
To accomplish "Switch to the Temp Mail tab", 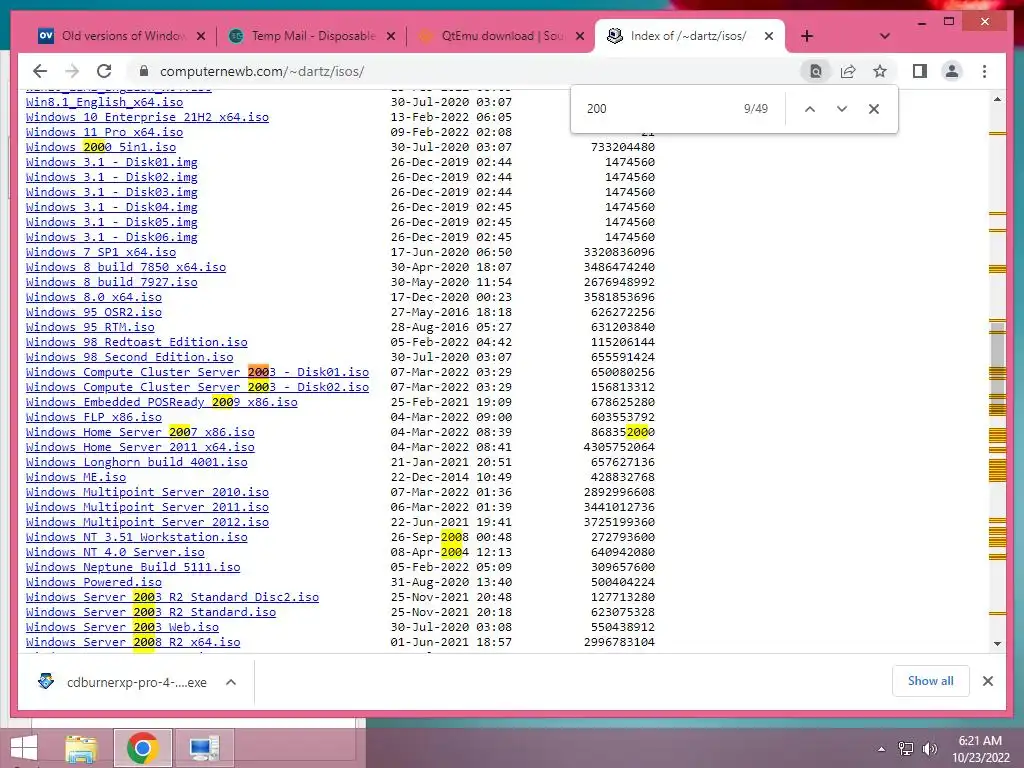I will click(x=312, y=36).
